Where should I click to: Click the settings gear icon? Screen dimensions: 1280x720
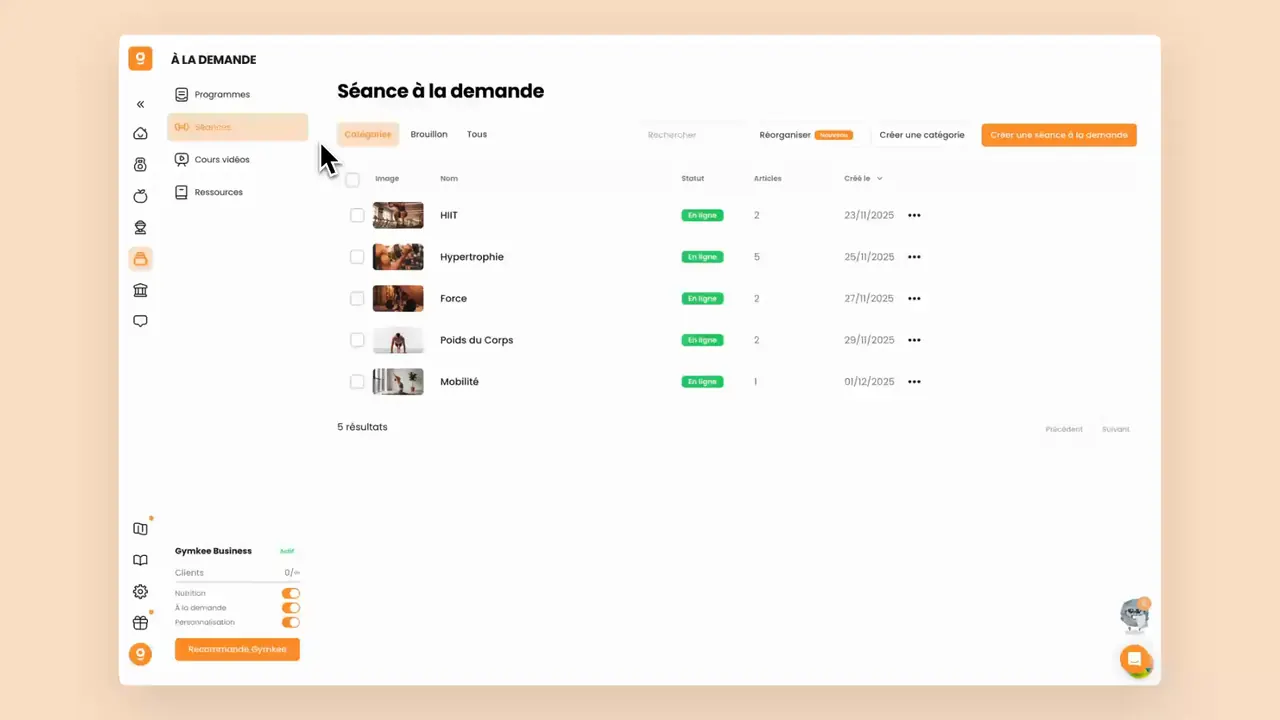coord(140,592)
